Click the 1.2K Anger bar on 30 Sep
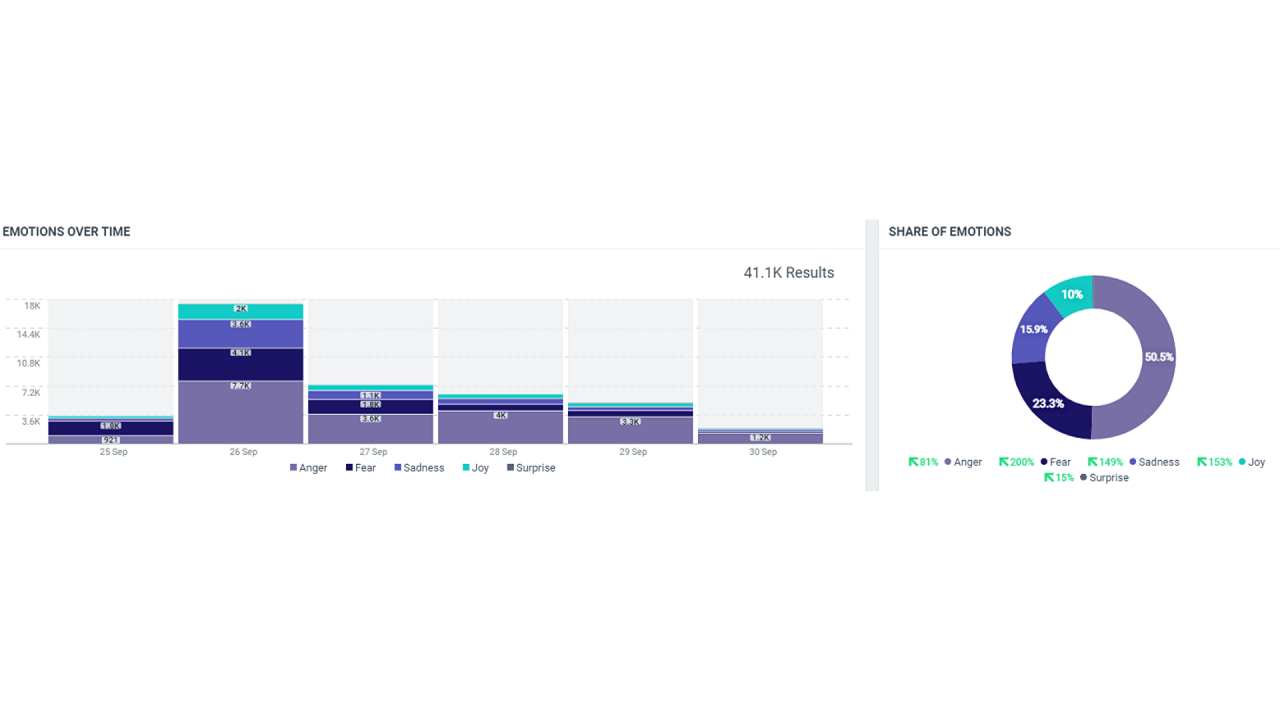The width and height of the screenshot is (1280, 720). tap(760, 438)
